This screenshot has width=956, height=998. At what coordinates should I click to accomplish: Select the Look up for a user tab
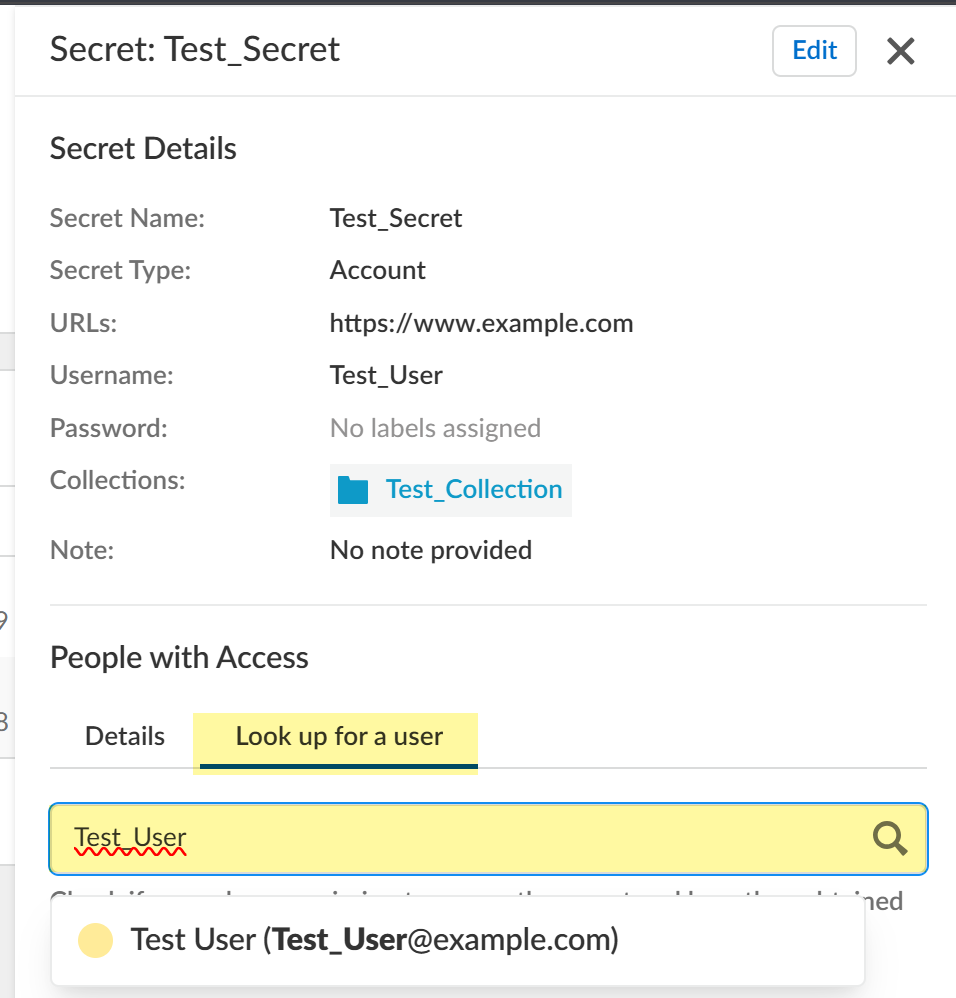(339, 737)
